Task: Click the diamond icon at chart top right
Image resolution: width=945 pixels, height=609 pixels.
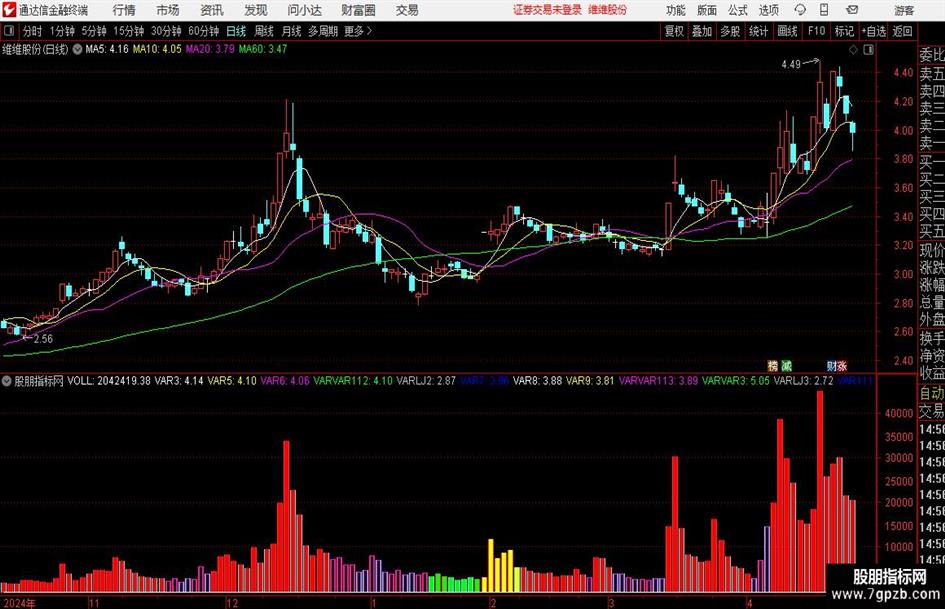Action: pos(853,50)
